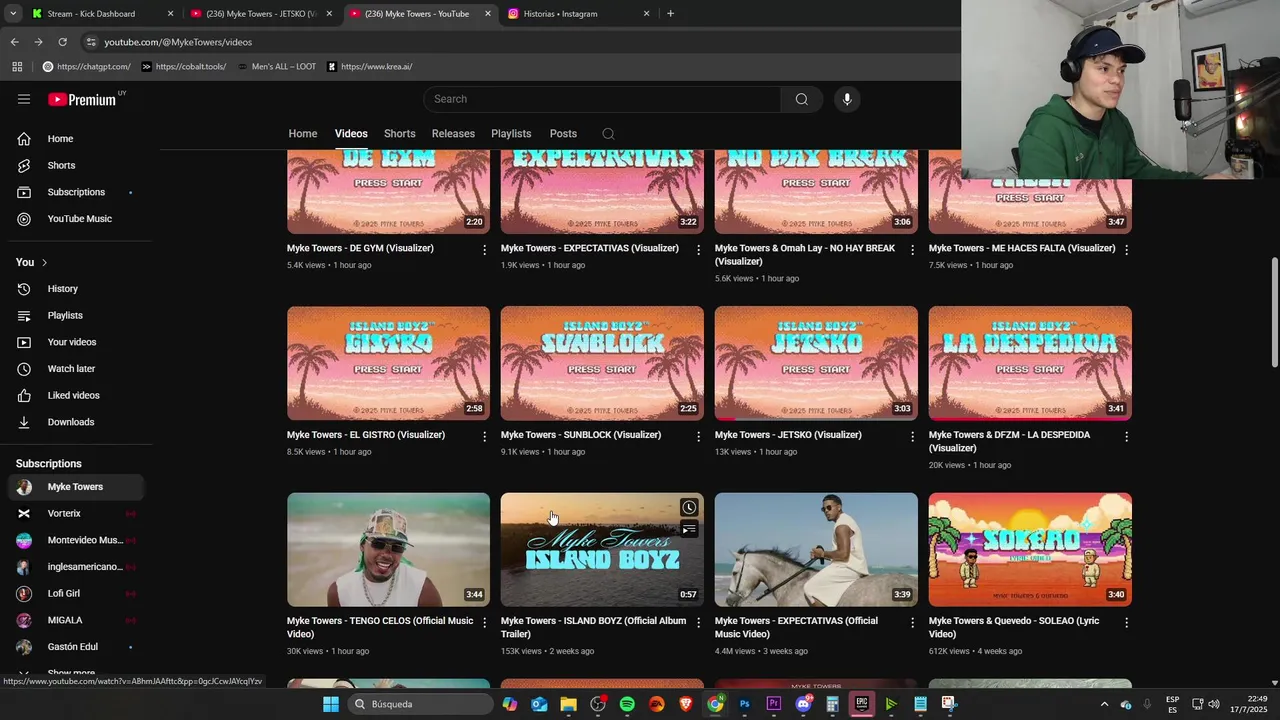Click the Windows Start button
The image size is (1280, 720).
coord(331,704)
